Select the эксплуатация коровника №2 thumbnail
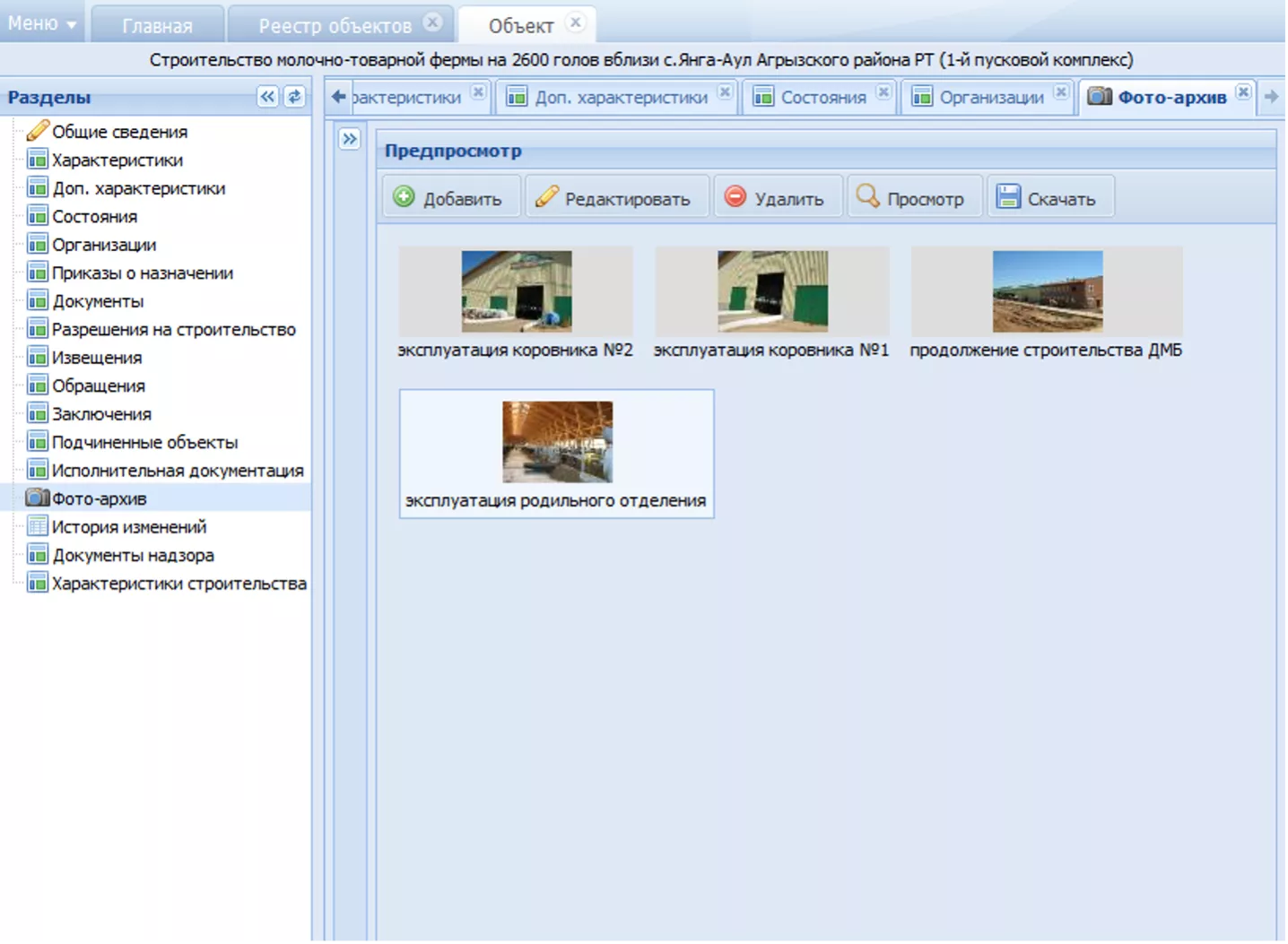Image resolution: width=1288 pixels, height=944 pixels. [x=516, y=292]
